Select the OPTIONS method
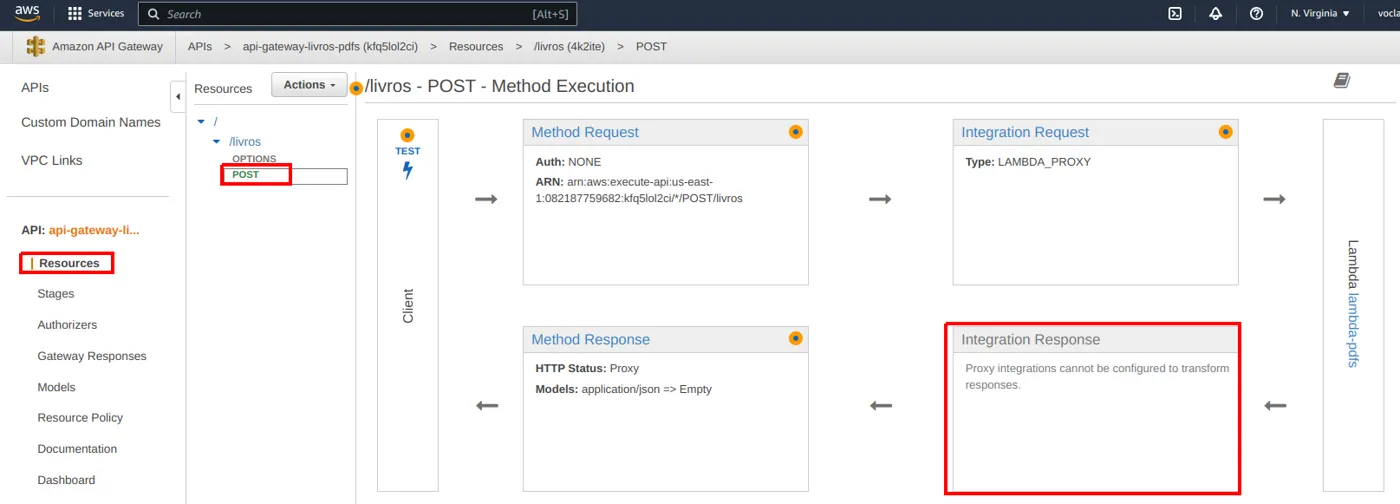The image size is (1400, 504). [x=254, y=159]
